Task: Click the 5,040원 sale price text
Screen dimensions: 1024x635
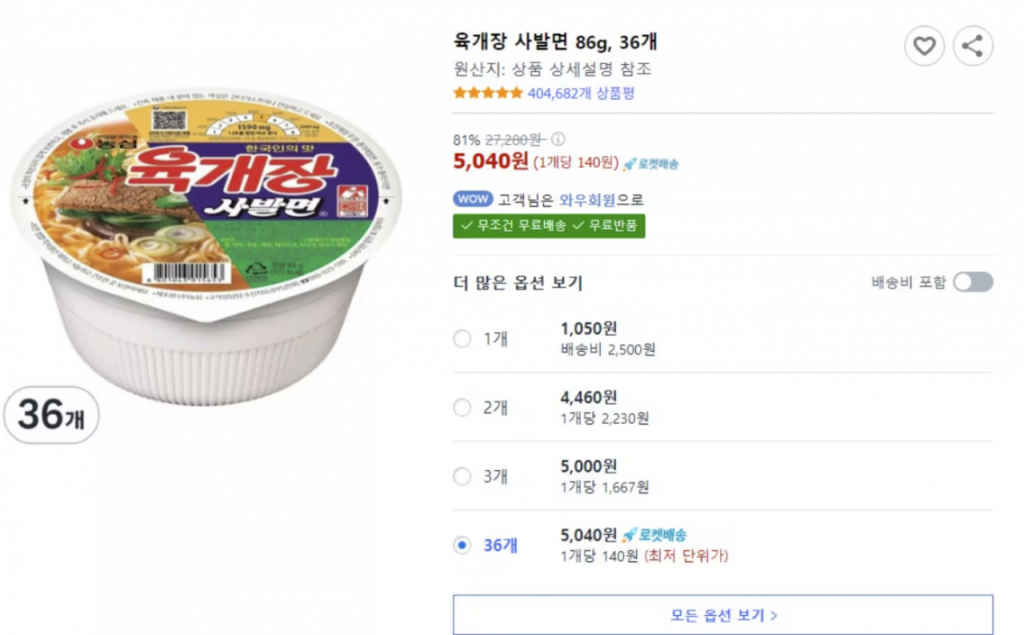Action: click(489, 162)
